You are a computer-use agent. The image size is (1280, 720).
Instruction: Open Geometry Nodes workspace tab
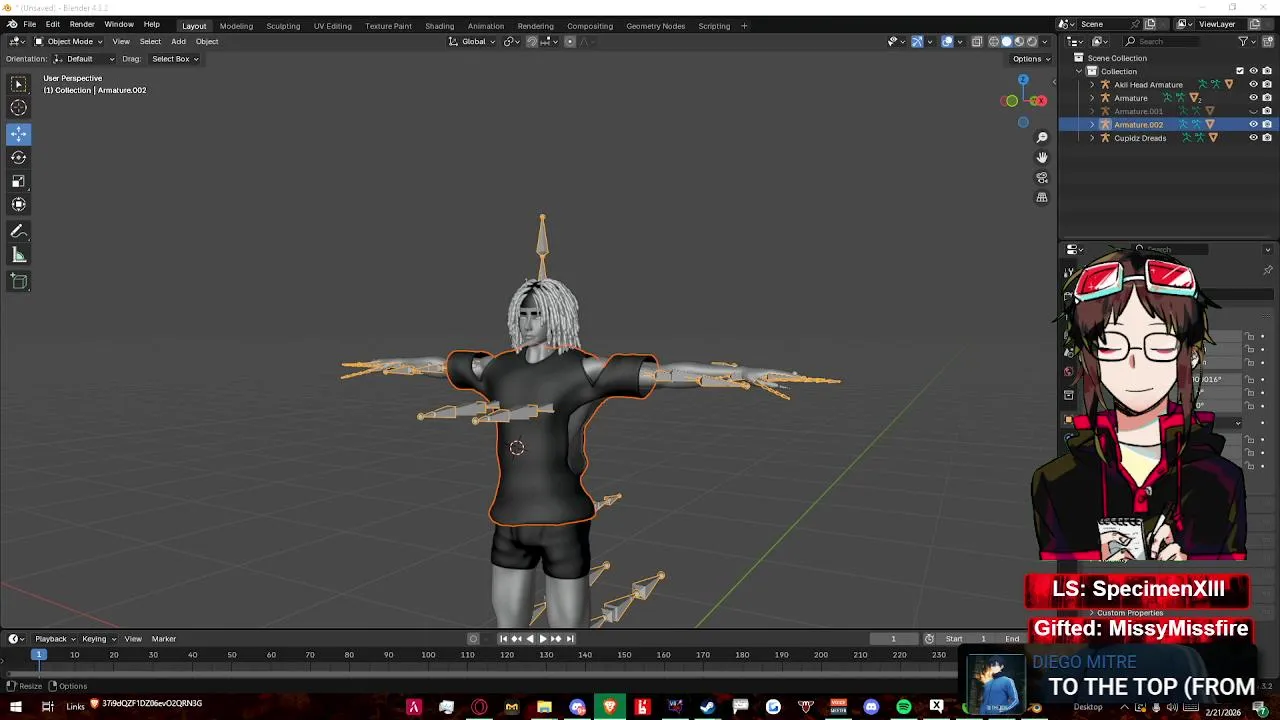[655, 26]
